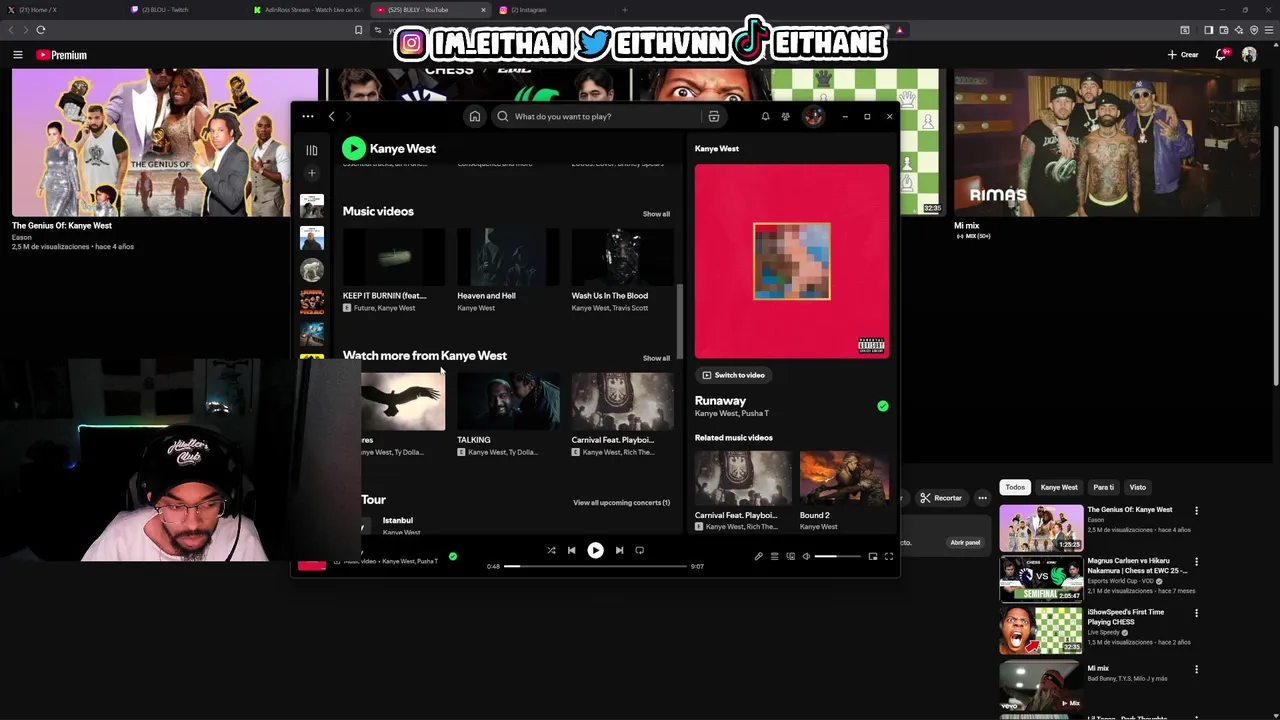Open lyrics microphone icon in Spotify

(x=758, y=556)
